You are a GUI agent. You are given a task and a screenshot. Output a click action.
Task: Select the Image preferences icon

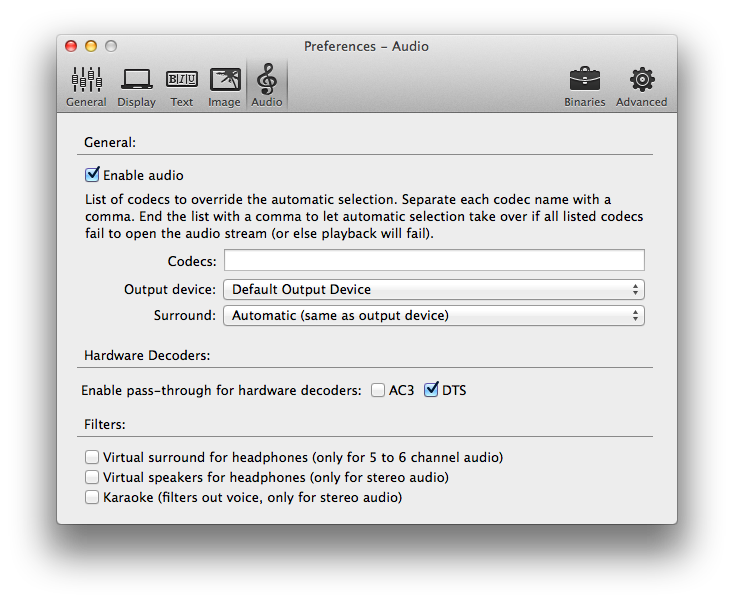(224, 86)
